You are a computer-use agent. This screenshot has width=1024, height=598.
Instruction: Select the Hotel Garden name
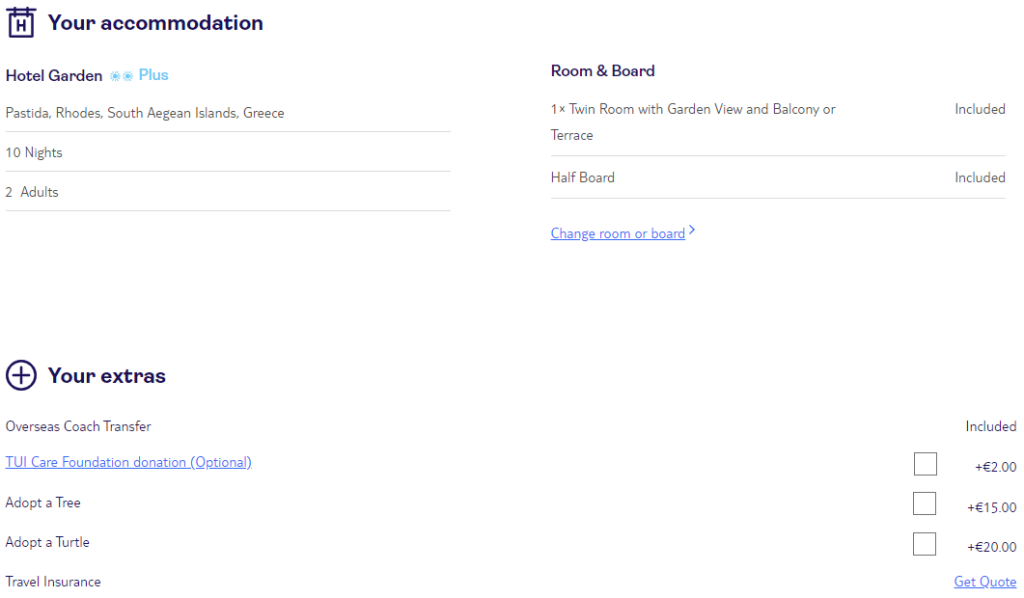point(54,76)
